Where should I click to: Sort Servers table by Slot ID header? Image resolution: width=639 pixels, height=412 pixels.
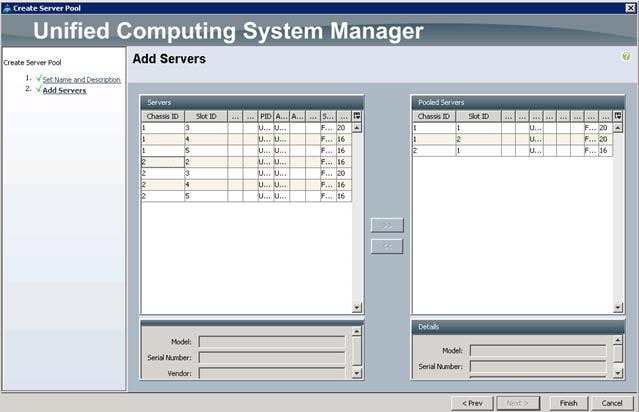coord(206,116)
